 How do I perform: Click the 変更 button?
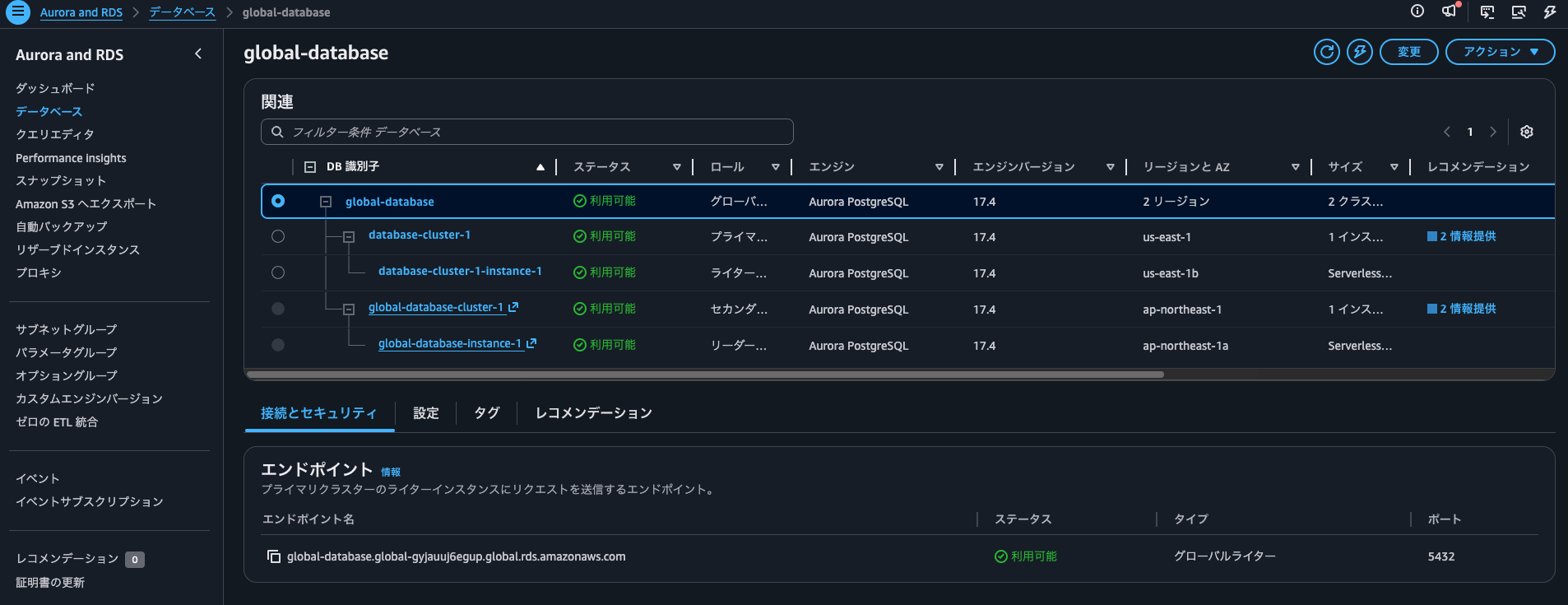1409,52
